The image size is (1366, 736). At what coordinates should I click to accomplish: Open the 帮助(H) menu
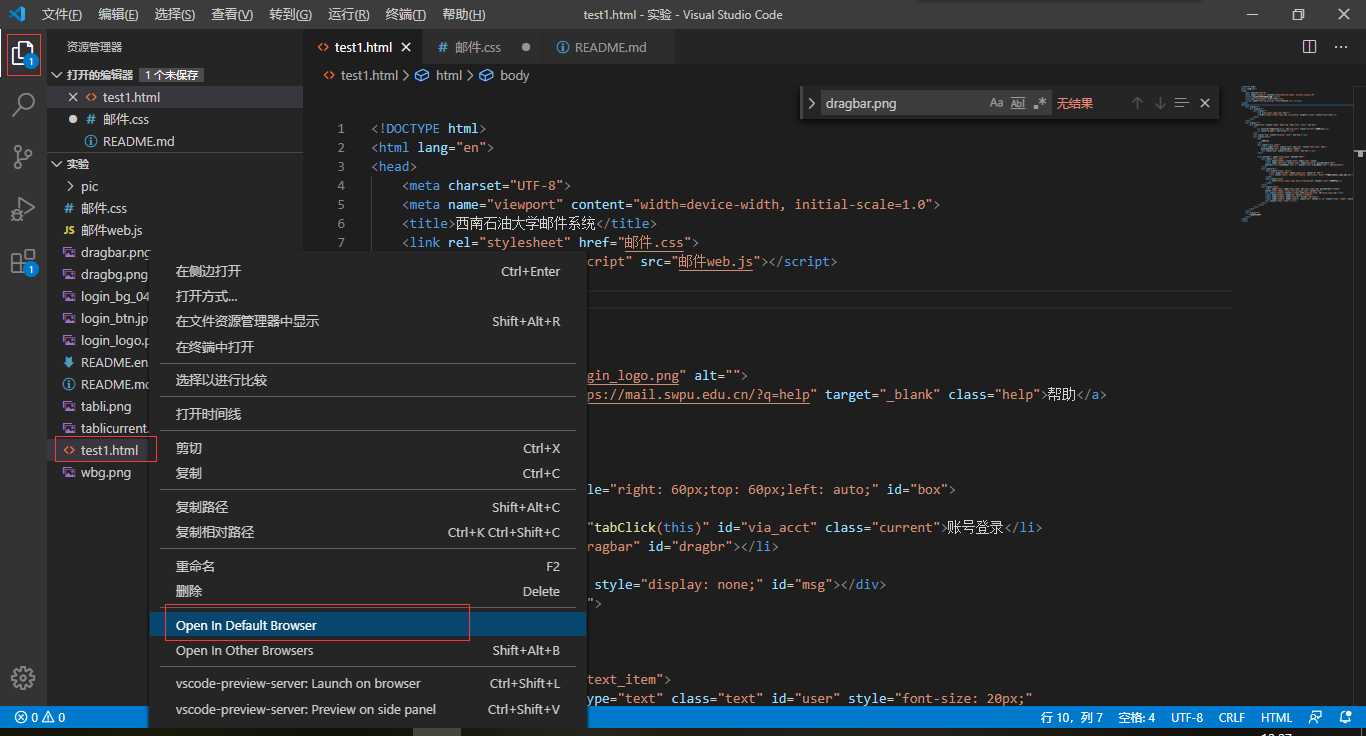tap(464, 14)
